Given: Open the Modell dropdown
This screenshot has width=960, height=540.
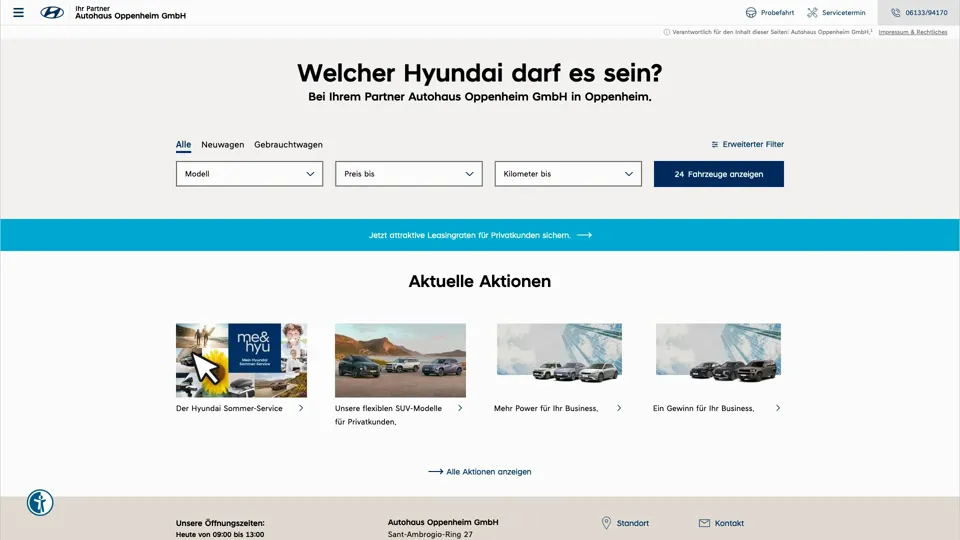Looking at the screenshot, I should pyautogui.click(x=249, y=174).
